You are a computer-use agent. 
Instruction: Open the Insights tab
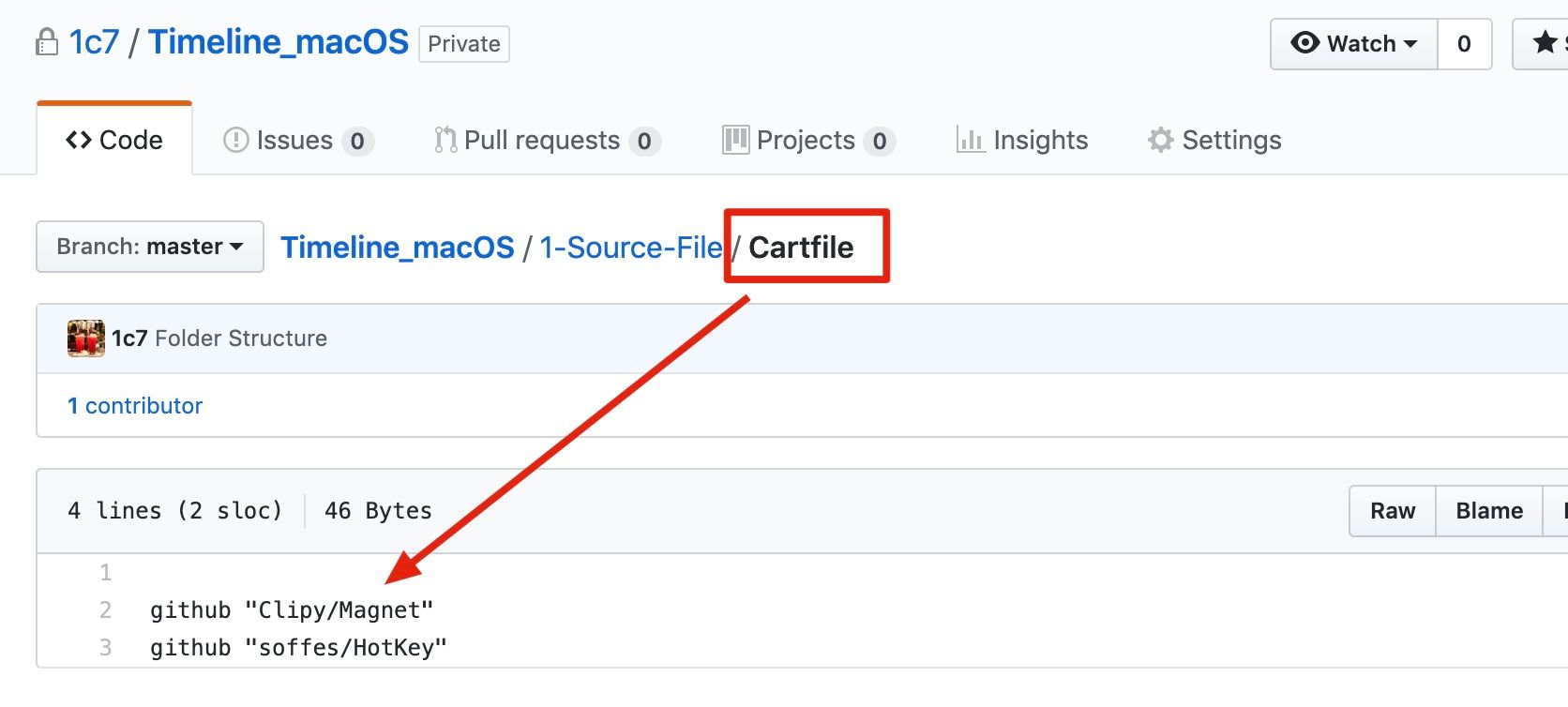point(1022,141)
